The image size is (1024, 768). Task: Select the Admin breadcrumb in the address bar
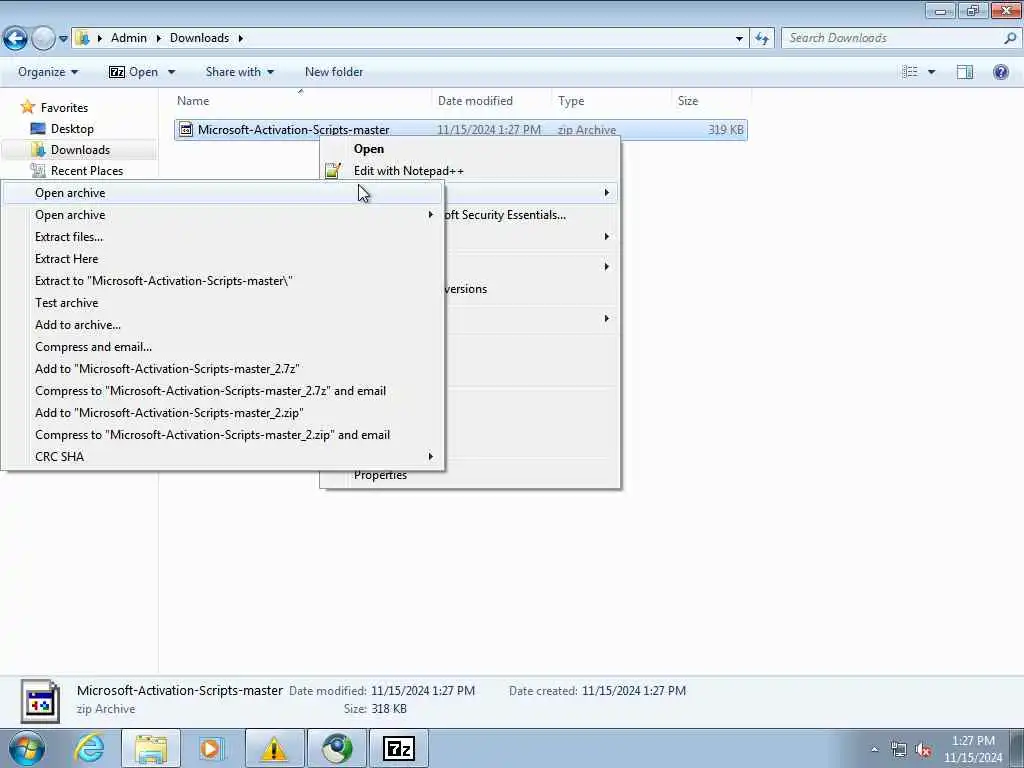coord(129,38)
